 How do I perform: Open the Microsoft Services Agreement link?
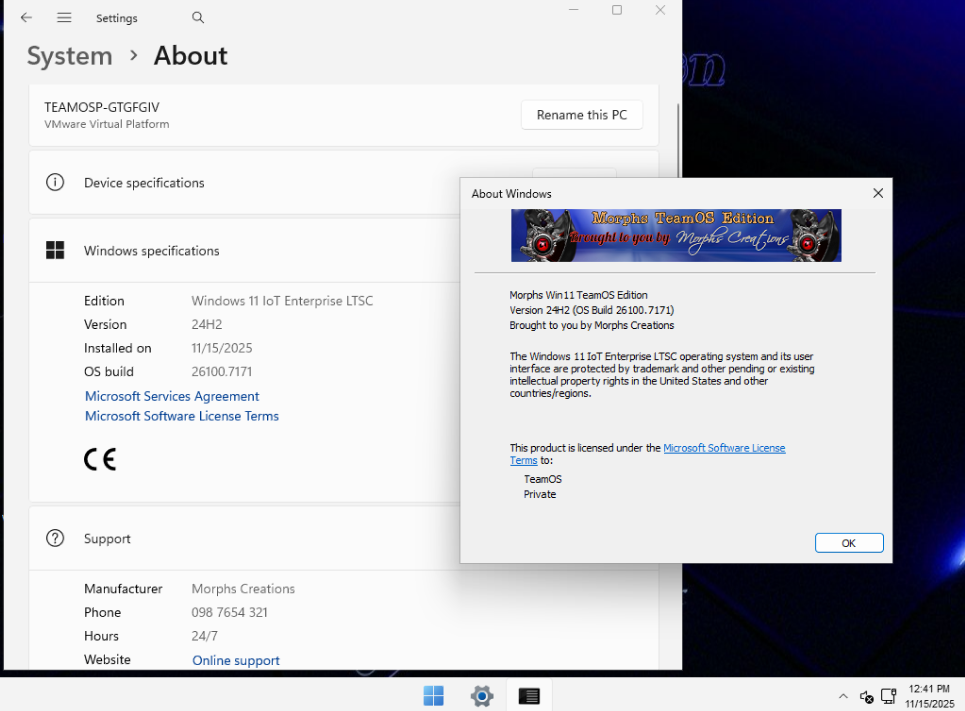click(x=172, y=396)
